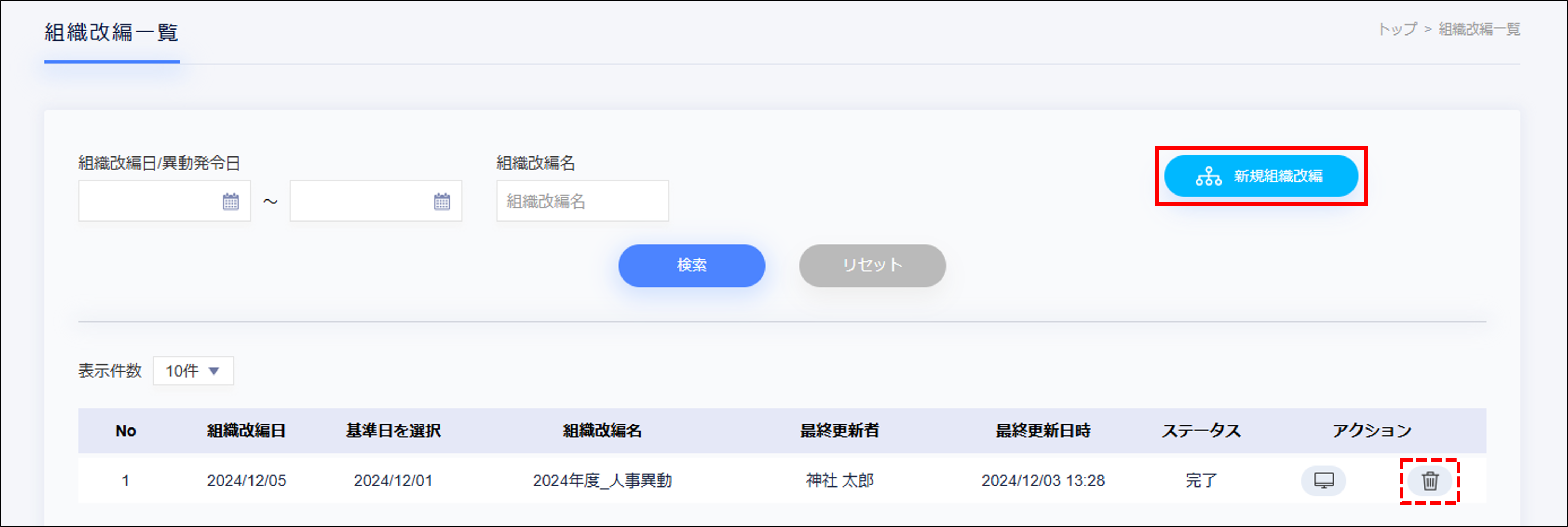
Task: Click the dropdown arrow beside 10件
Action: [214, 371]
